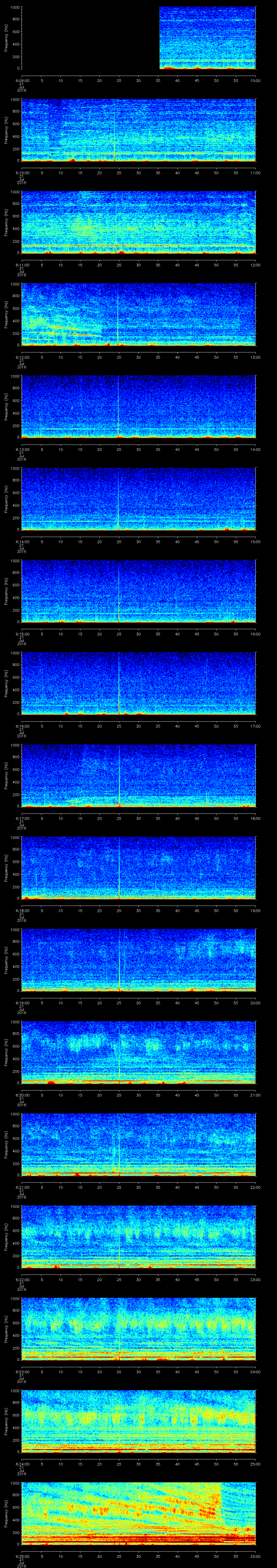This screenshot has width=277, height=1568.
Task: Click the '16:00' end time label
Action: click(255, 634)
